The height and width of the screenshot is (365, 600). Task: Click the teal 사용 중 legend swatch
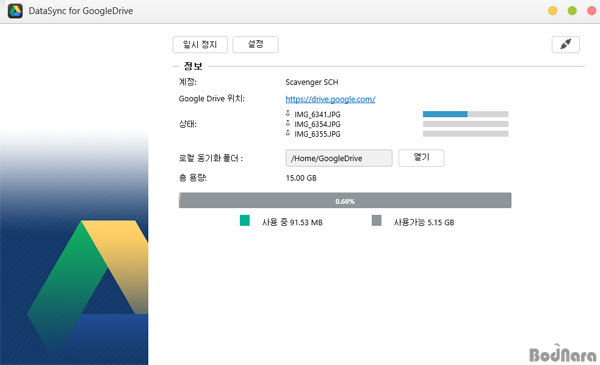pyautogui.click(x=245, y=220)
